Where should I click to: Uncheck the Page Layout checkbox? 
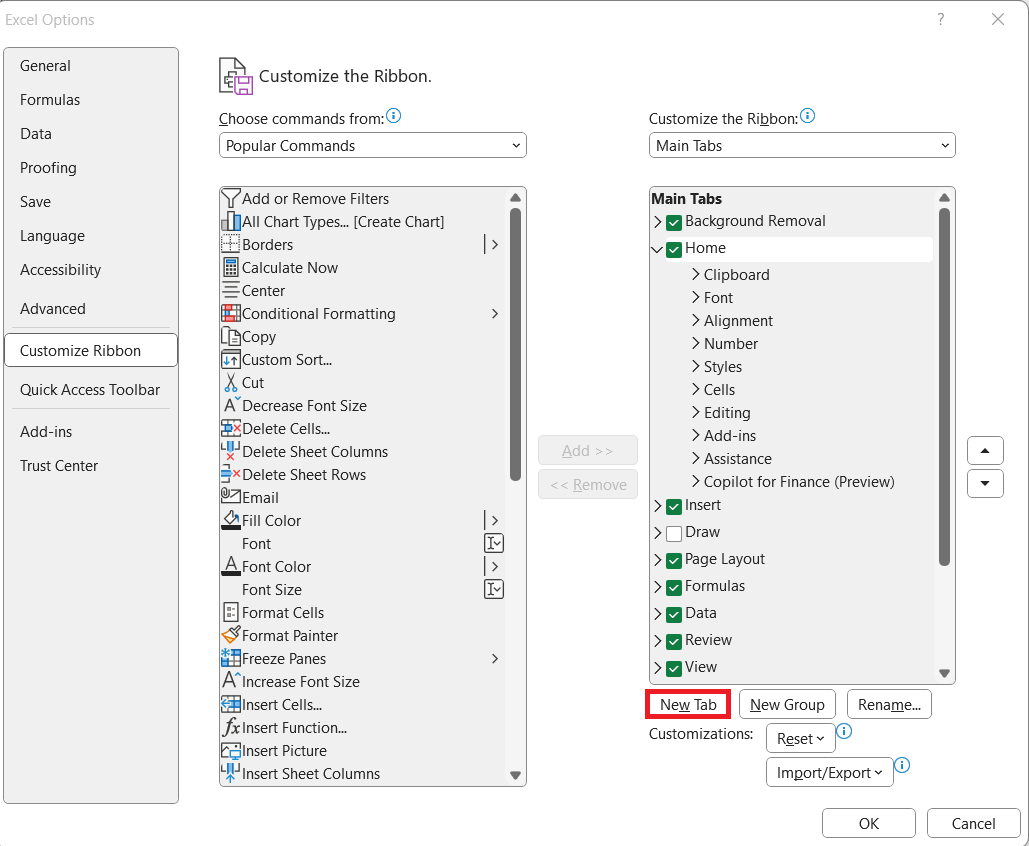pos(673,560)
